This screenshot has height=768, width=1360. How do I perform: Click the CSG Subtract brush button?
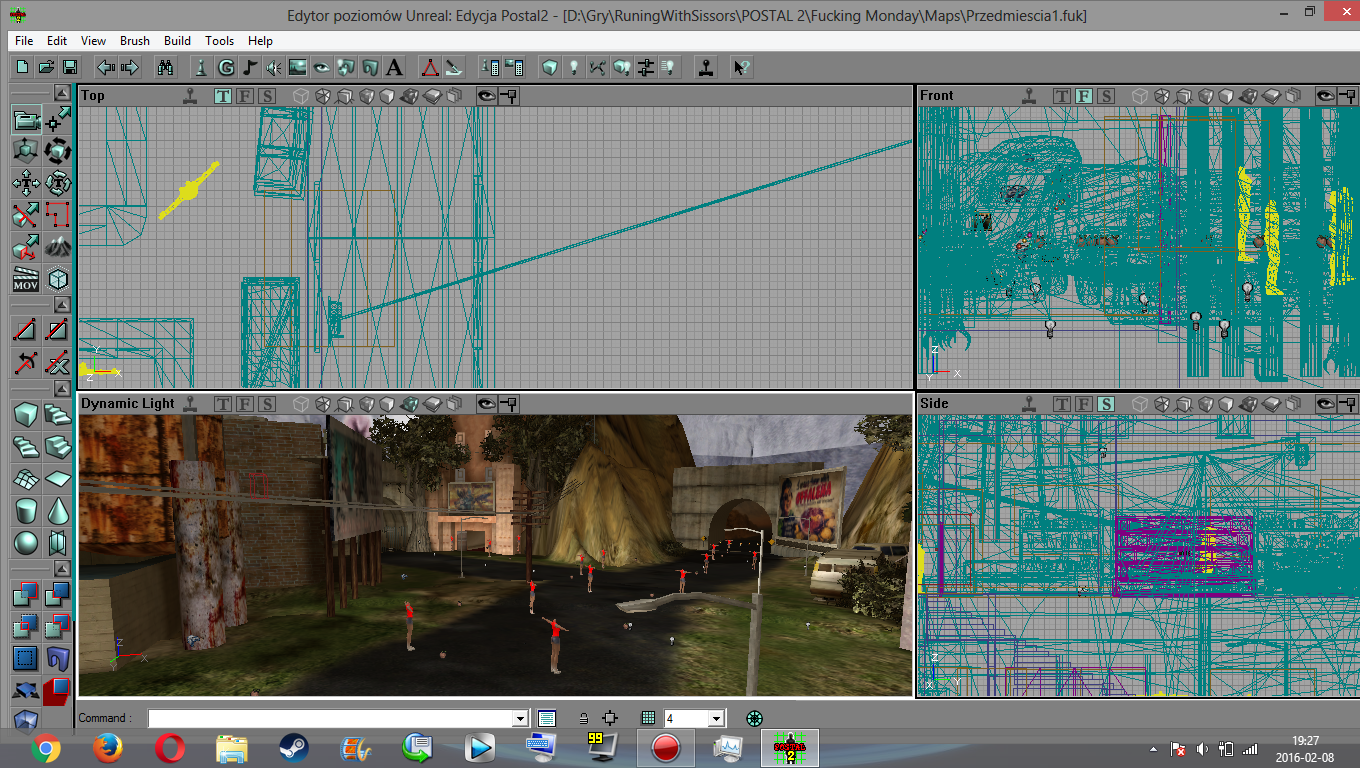click(x=59, y=595)
